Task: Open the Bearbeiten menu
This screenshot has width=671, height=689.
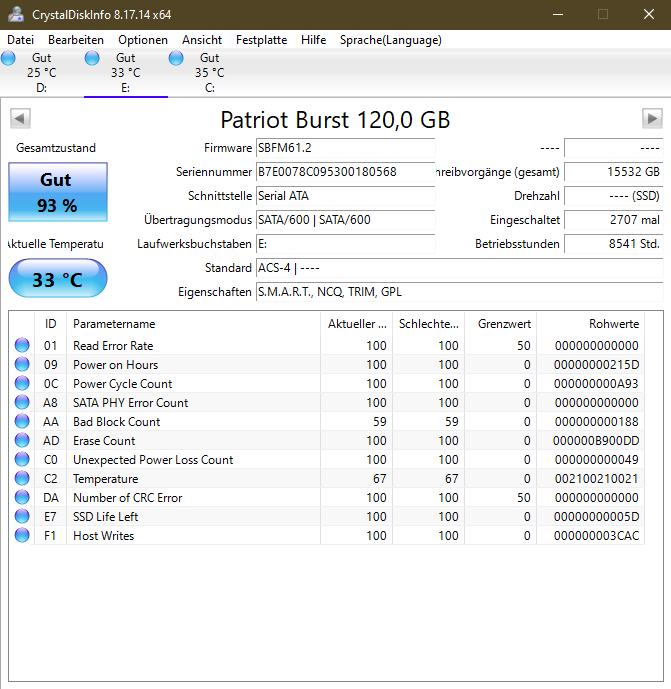Action: [76, 40]
